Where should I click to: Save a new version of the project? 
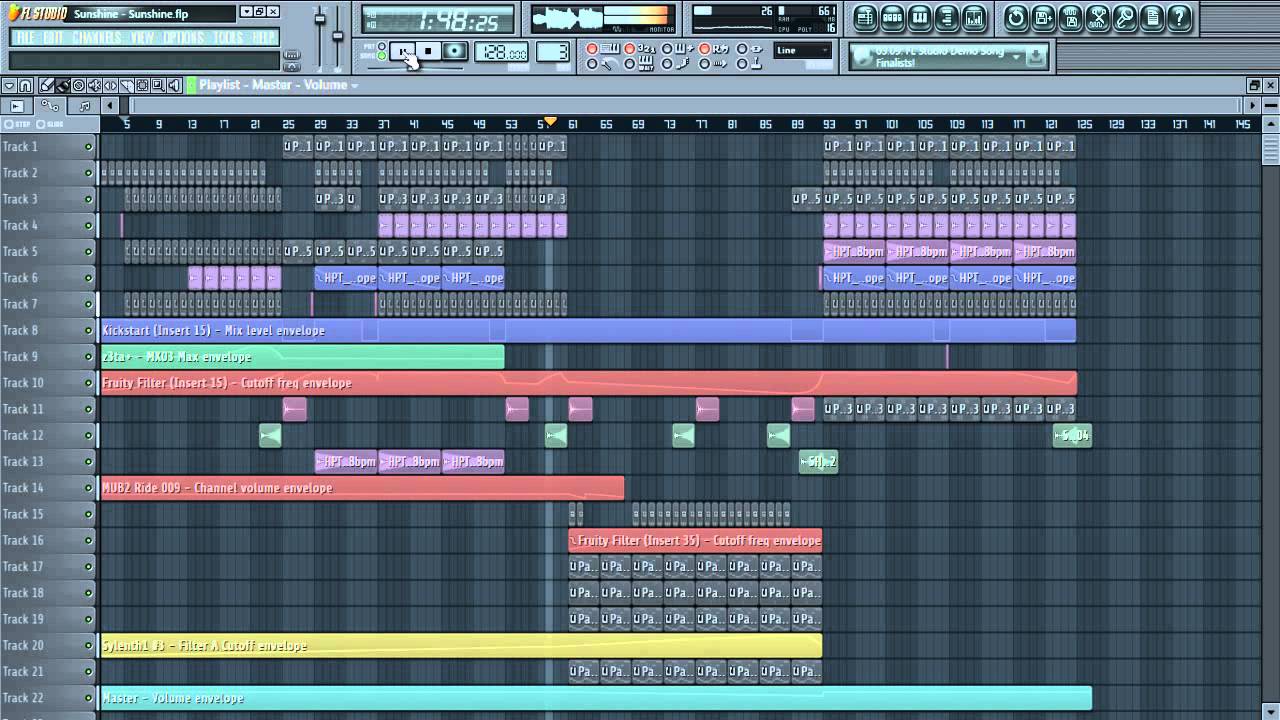click(x=1043, y=17)
